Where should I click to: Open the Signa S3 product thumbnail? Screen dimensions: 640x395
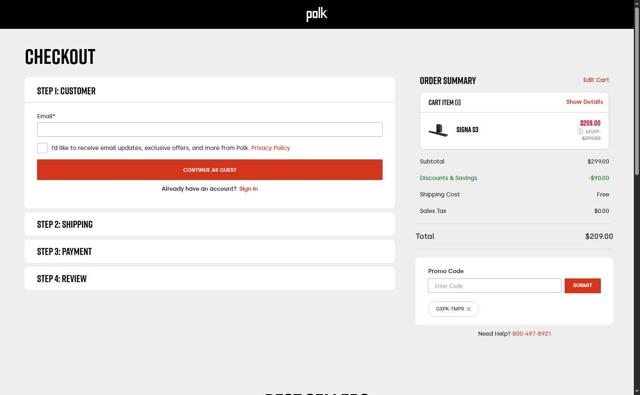438,130
